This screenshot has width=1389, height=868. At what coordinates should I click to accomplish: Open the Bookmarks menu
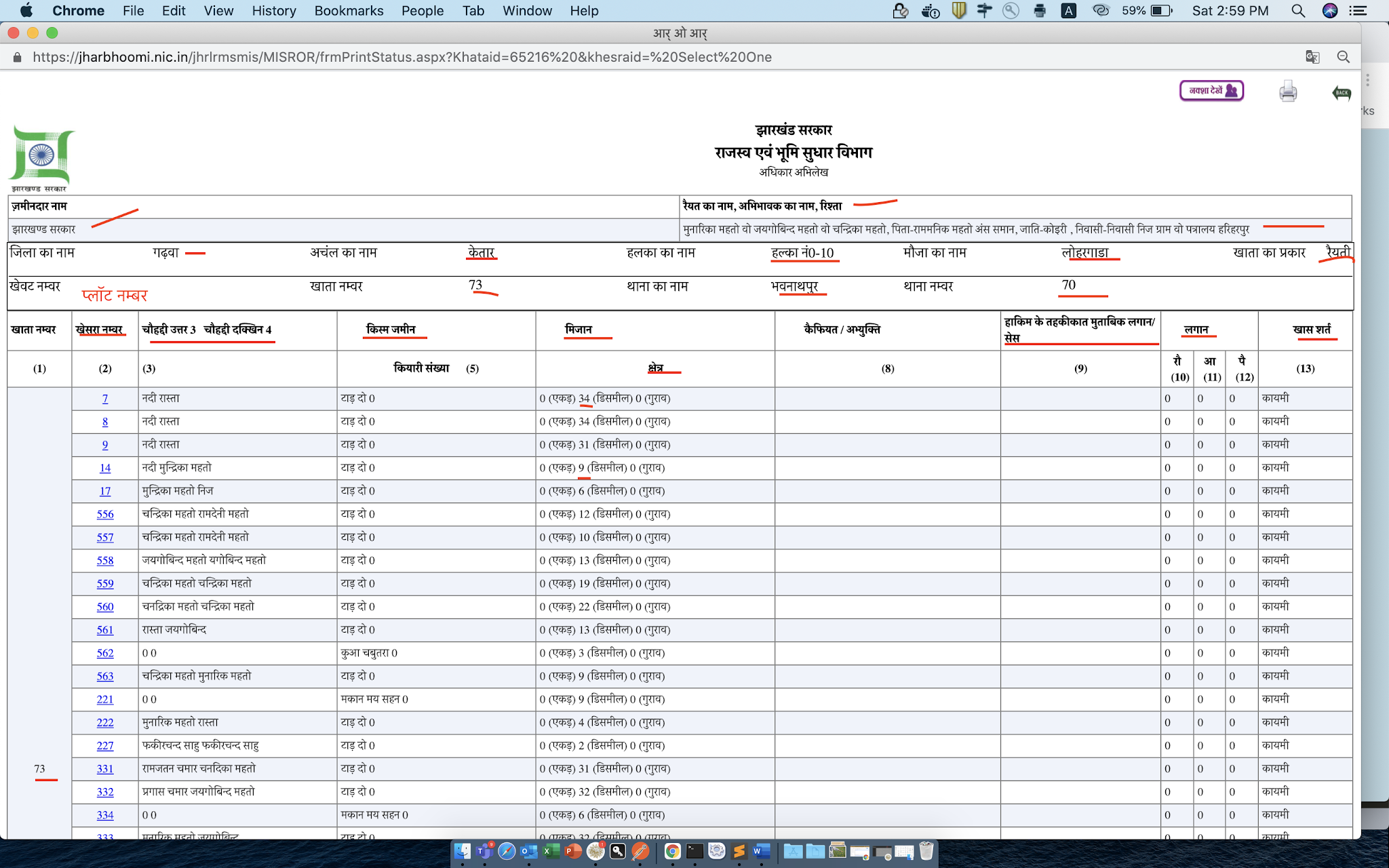pyautogui.click(x=349, y=11)
